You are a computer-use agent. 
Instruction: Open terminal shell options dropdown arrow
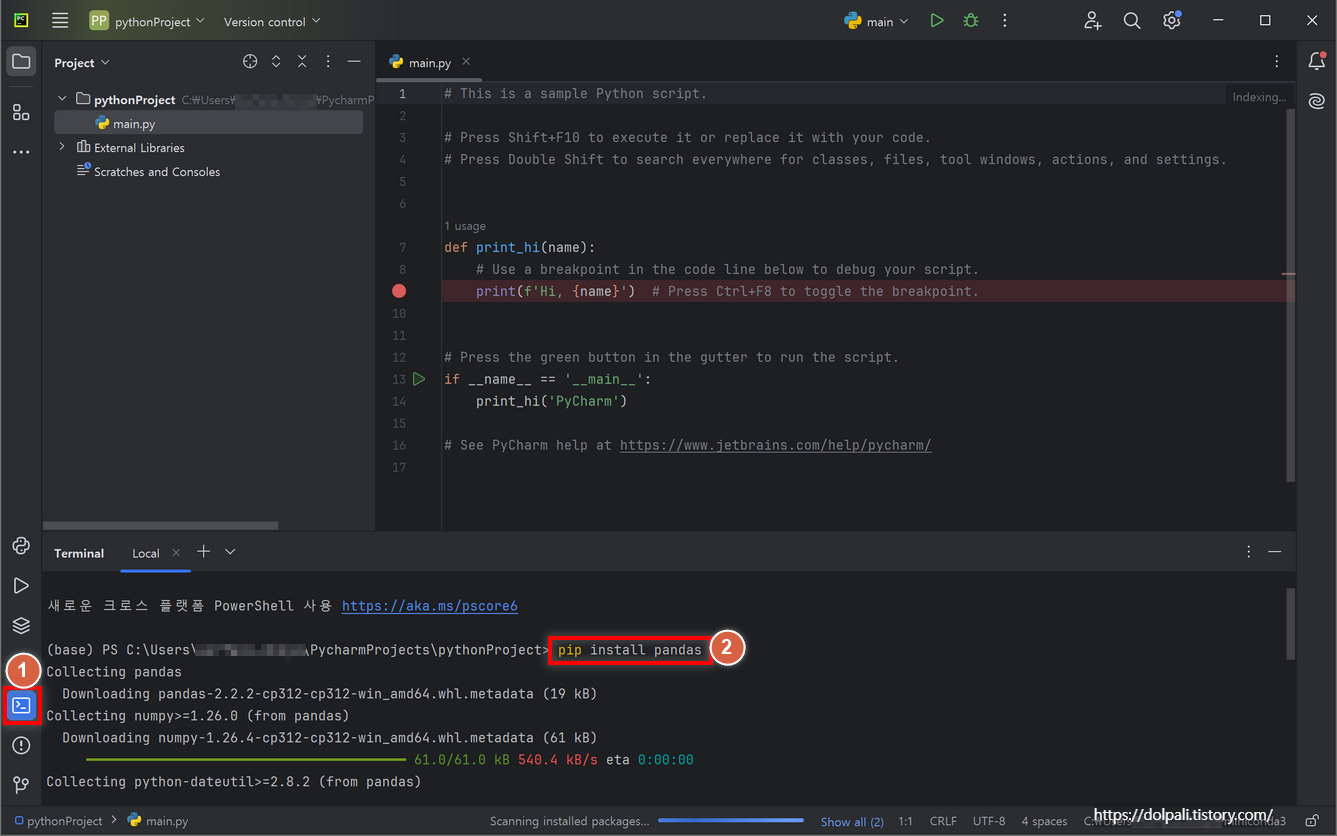(x=230, y=552)
